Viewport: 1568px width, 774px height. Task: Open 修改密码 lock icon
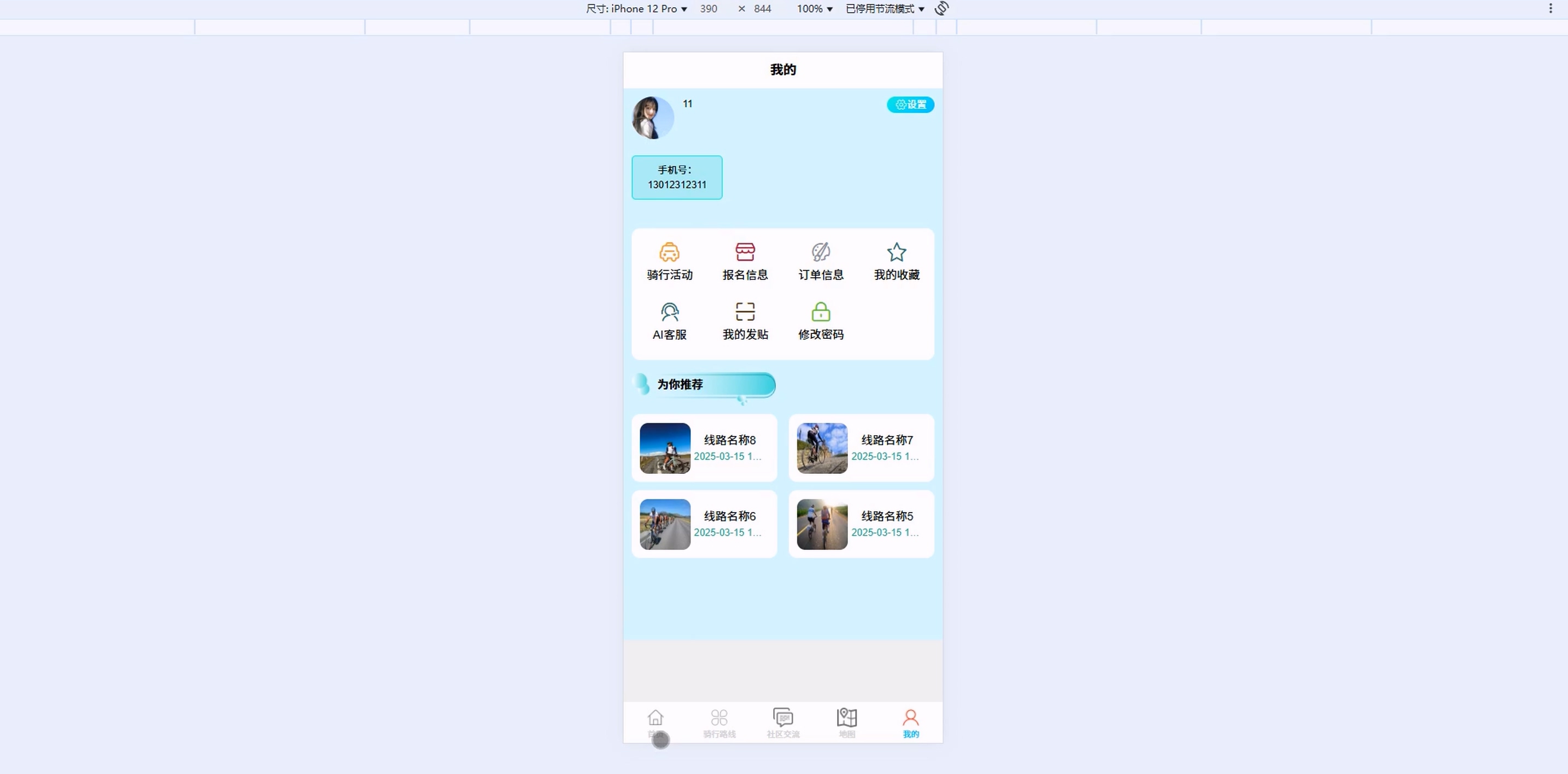[821, 312]
